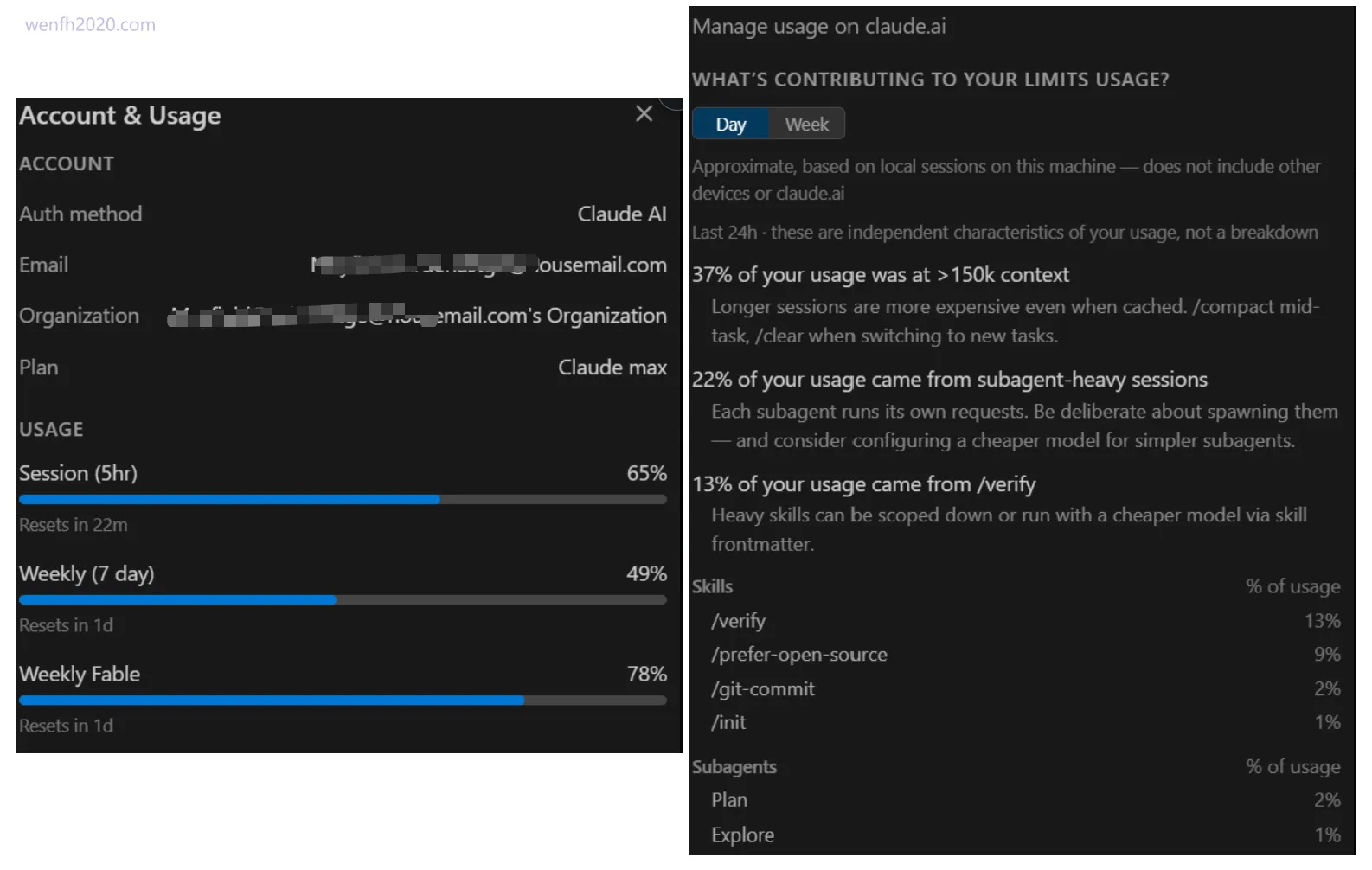Click the Auth method label
This screenshot has height=870, width=1372.
coord(80,214)
